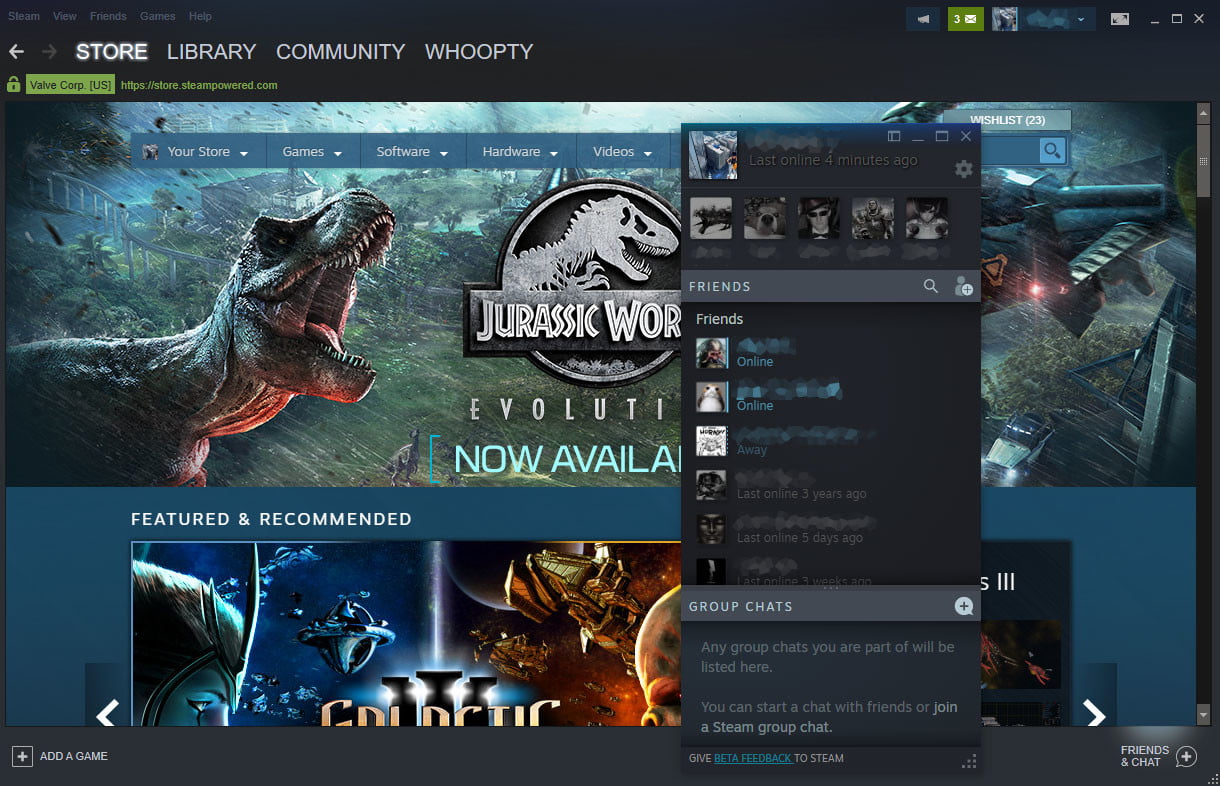Image resolution: width=1220 pixels, height=786 pixels.
Task: Open the megaphone announcements icon
Action: coord(923,19)
